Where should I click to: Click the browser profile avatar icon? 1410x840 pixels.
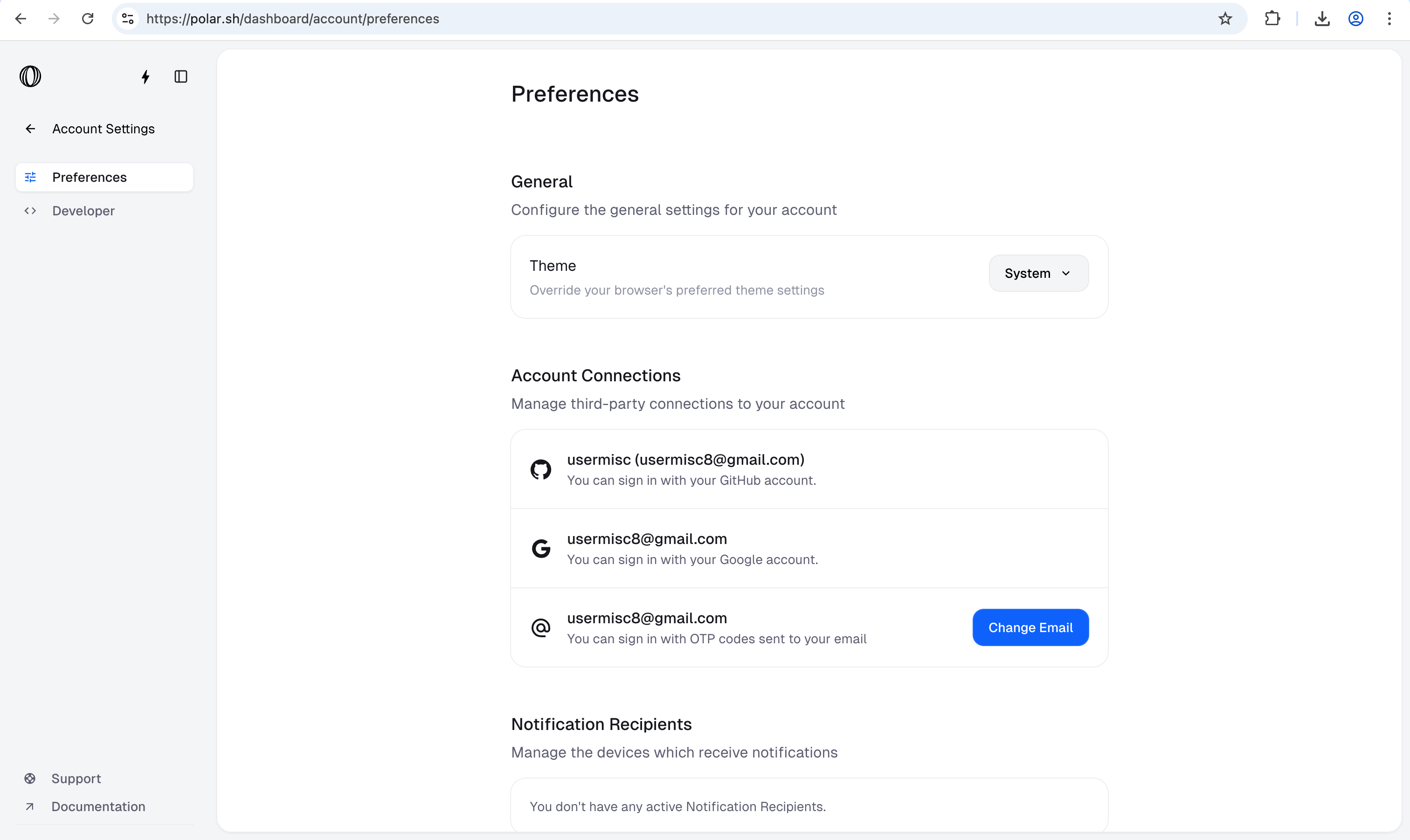(1355, 19)
